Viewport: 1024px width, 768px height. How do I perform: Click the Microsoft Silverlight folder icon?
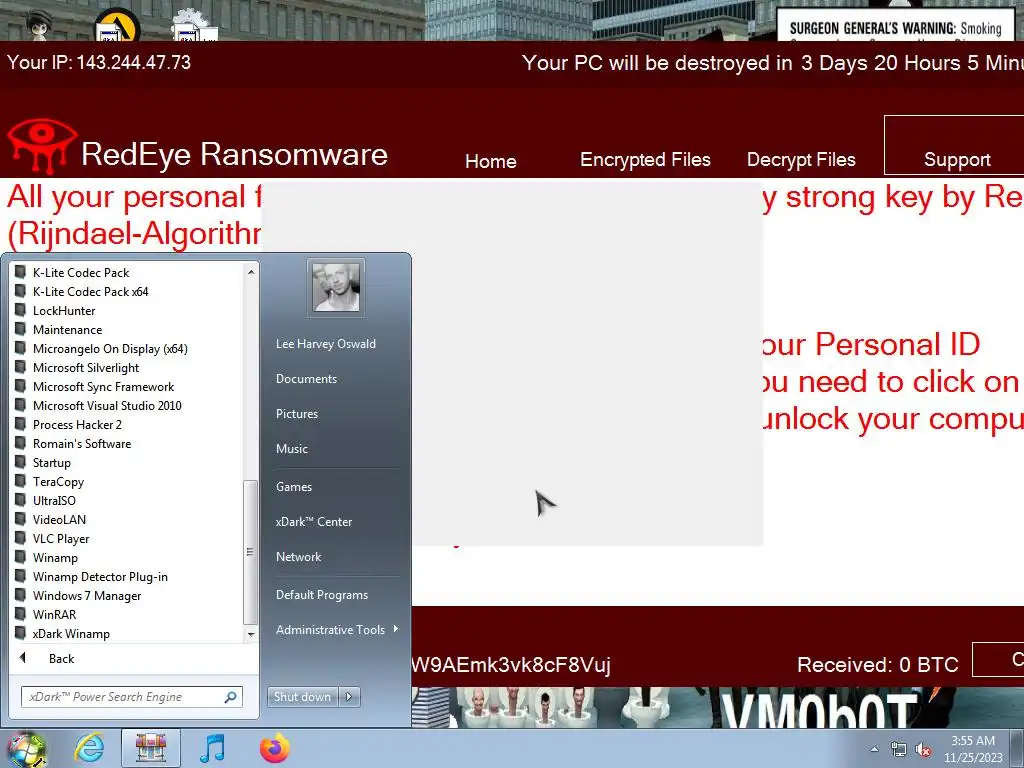pyautogui.click(x=20, y=367)
